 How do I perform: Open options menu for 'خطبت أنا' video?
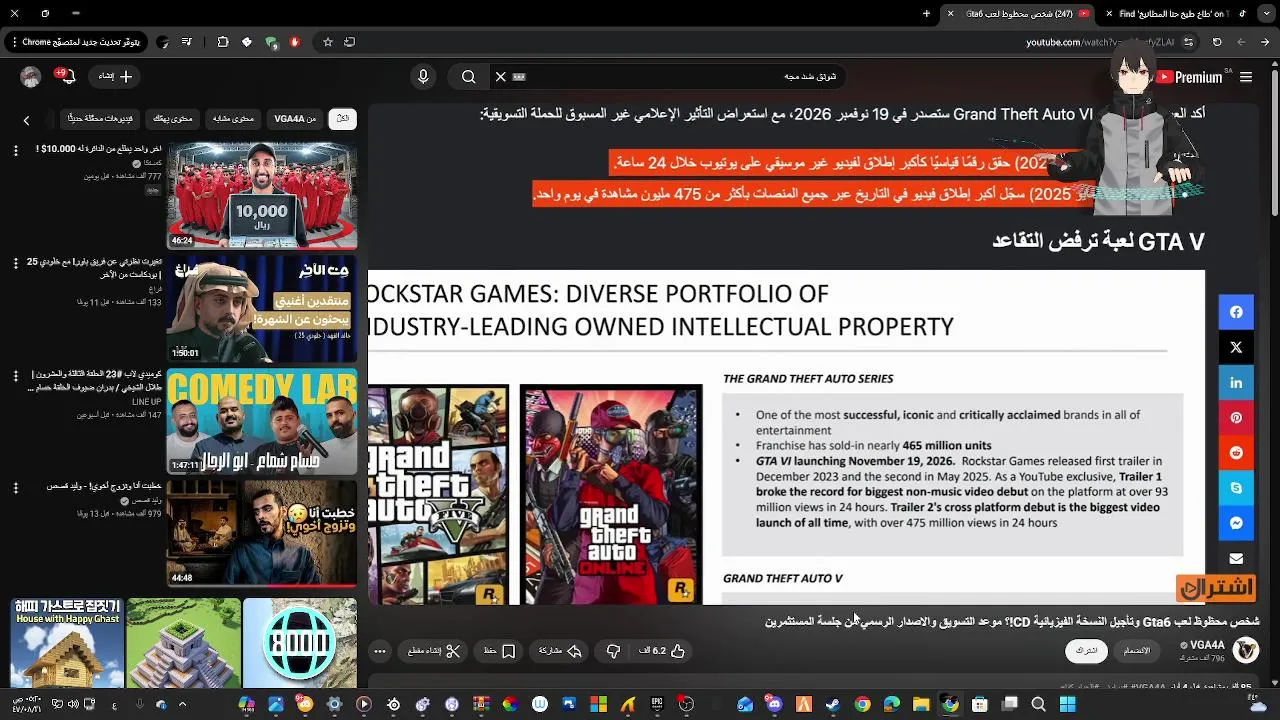click(x=15, y=488)
